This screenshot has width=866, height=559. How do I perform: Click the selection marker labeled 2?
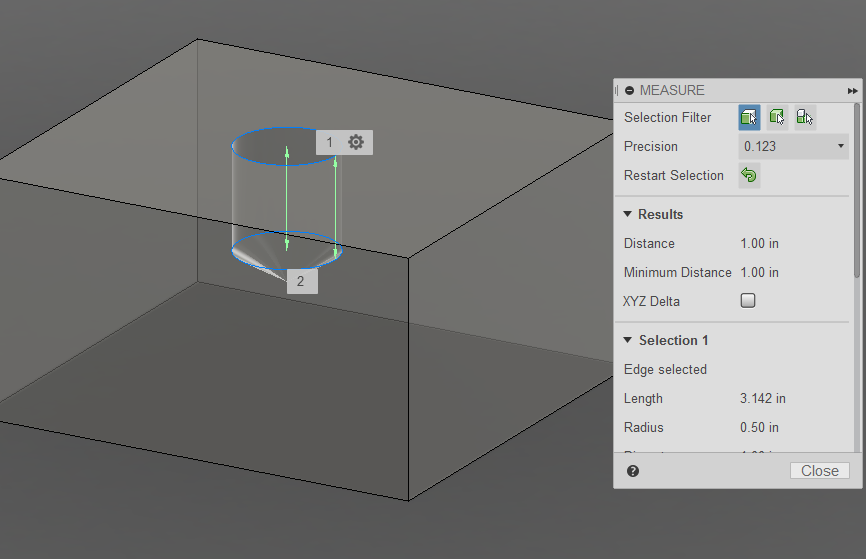[300, 281]
